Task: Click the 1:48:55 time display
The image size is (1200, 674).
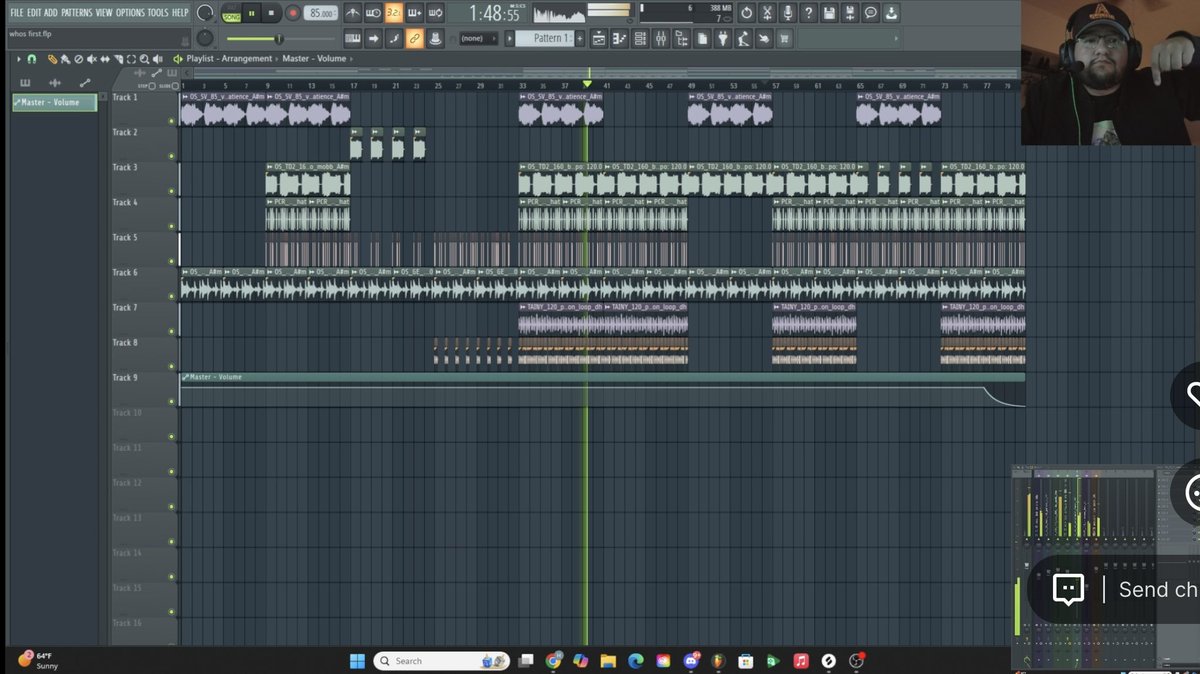Action: [x=497, y=14]
